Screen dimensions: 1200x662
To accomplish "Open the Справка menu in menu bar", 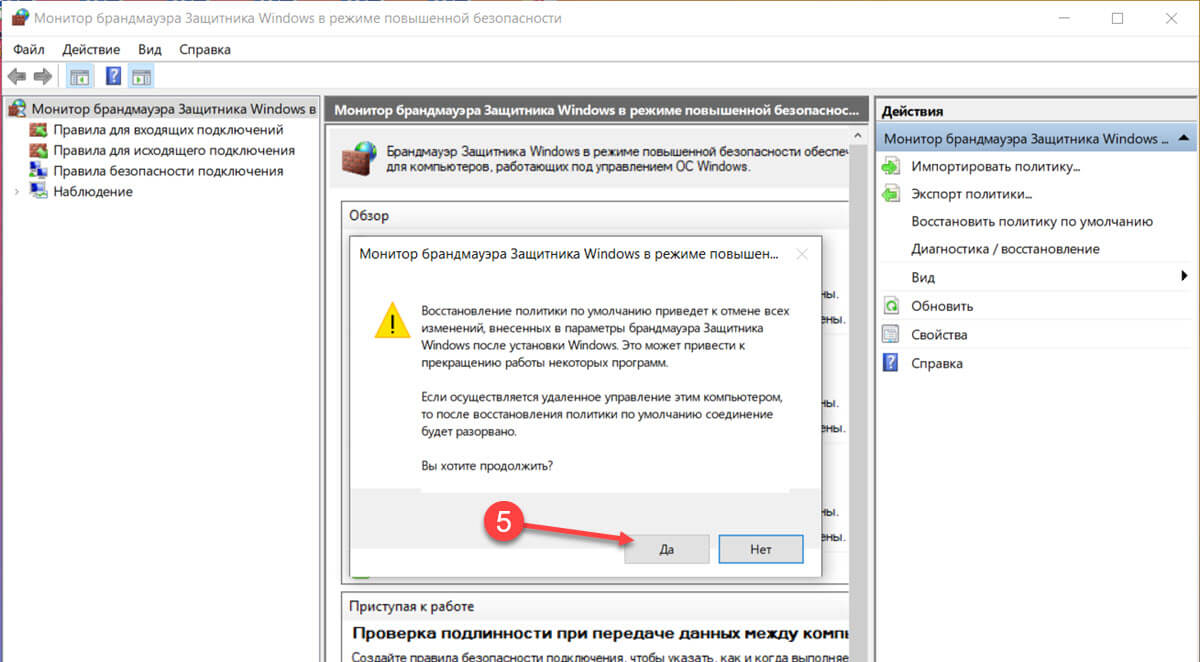I will (x=205, y=49).
